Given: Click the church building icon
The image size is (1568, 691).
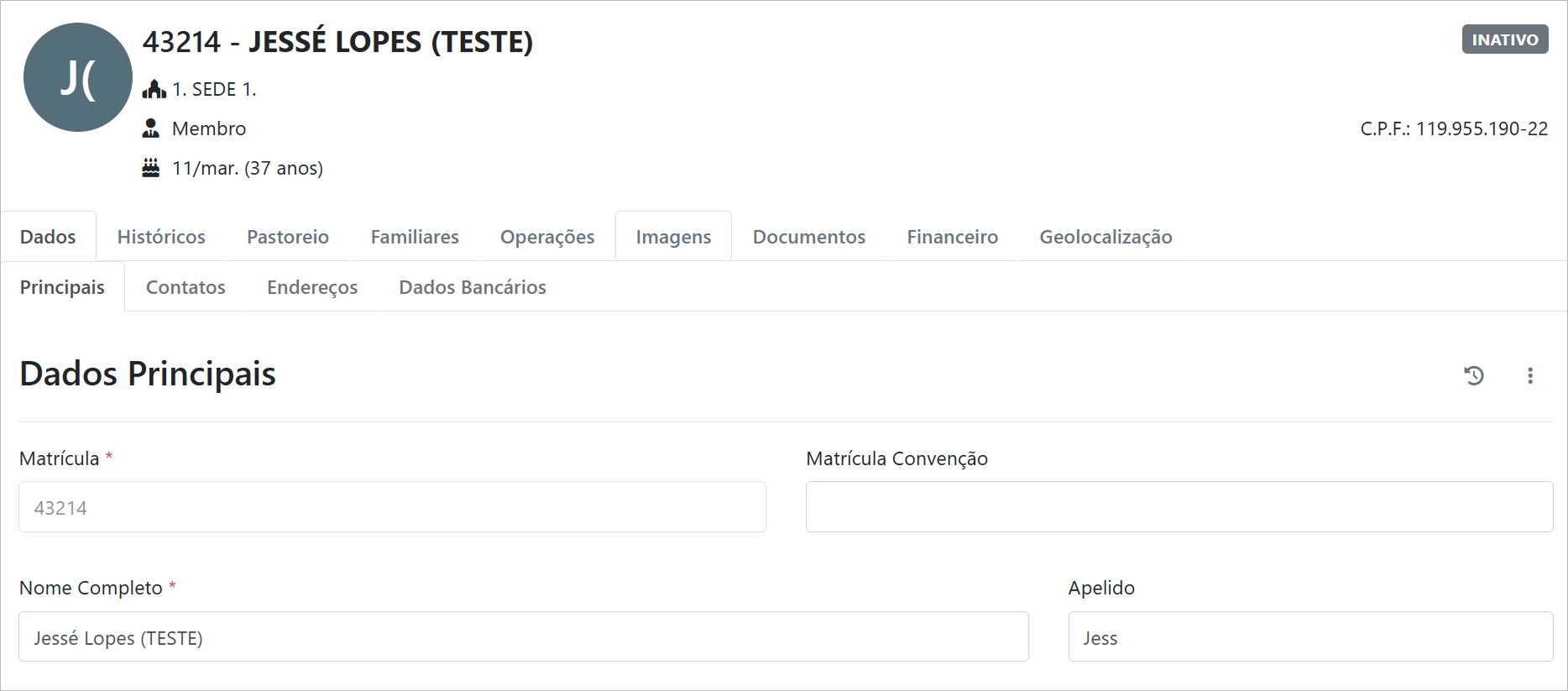Looking at the screenshot, I should [x=154, y=89].
